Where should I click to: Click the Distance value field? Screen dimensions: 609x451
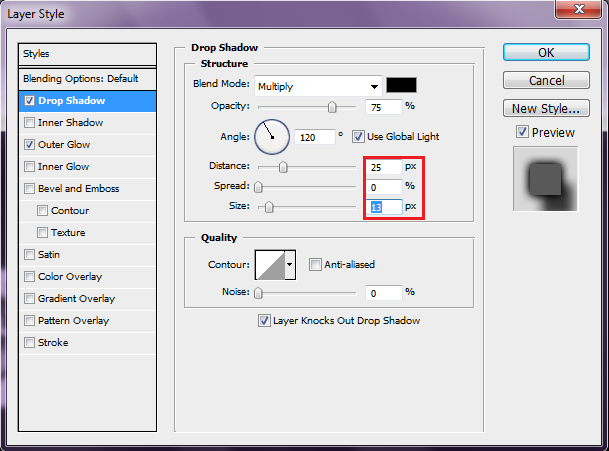[x=384, y=167]
